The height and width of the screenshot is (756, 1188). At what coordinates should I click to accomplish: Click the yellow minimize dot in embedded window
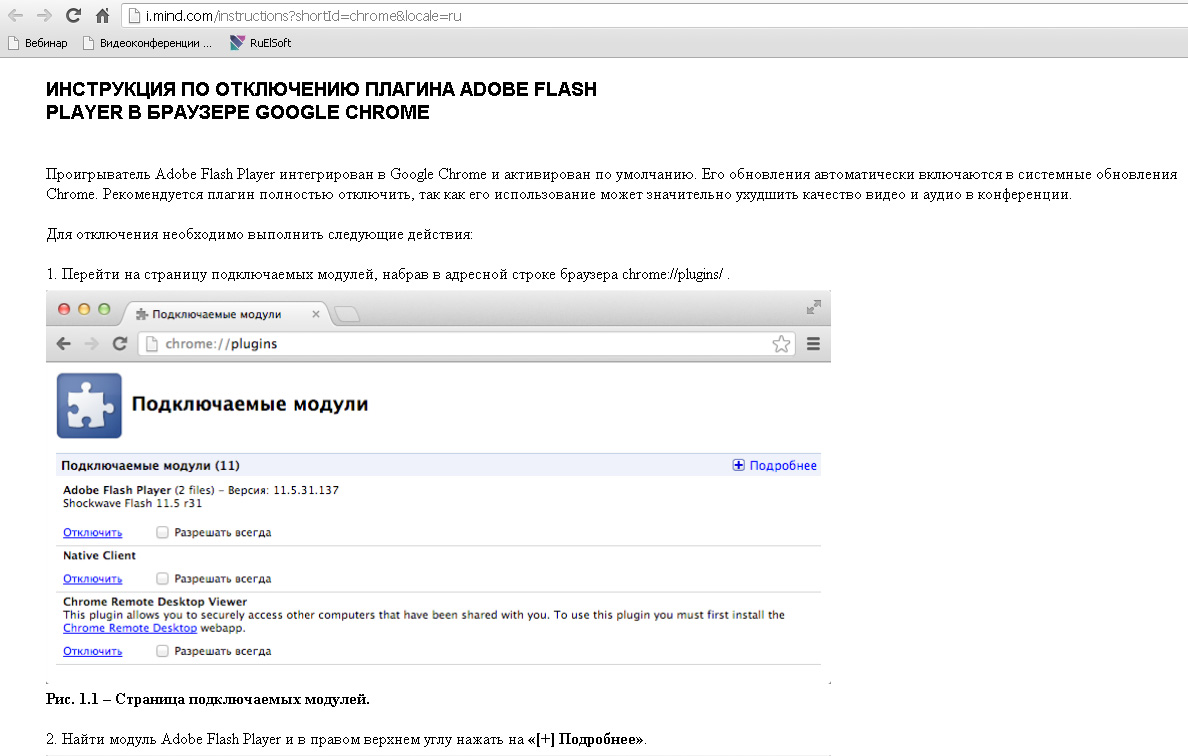(84, 309)
